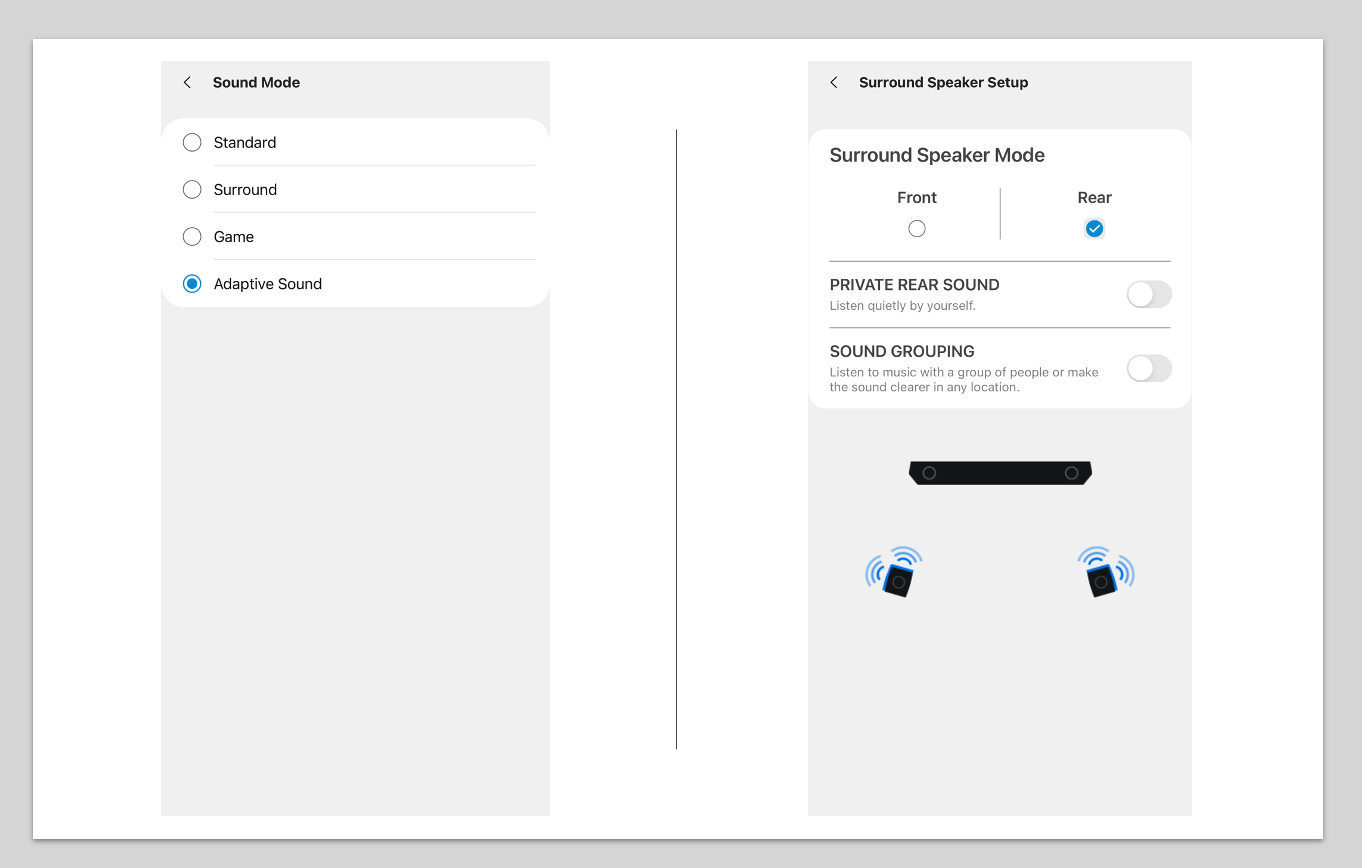
Task: Choose the Front surround speaker radio button
Action: [x=917, y=229]
